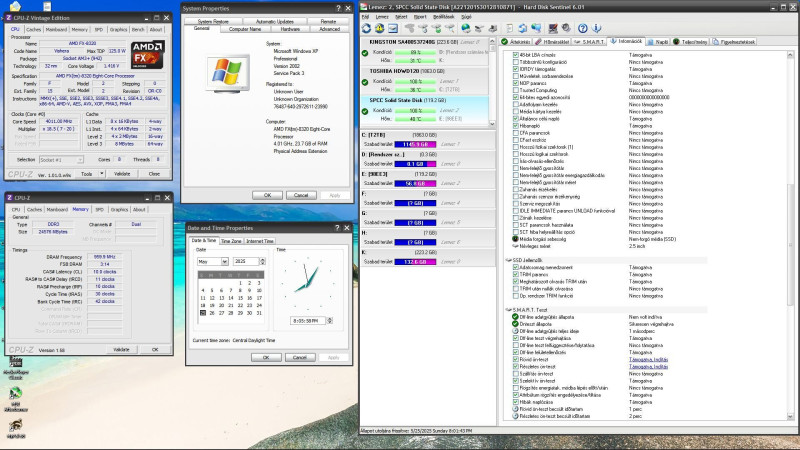The image size is (800, 450).
Task: Click the green check icon beside TOSHIBA disk
Action: [365, 82]
